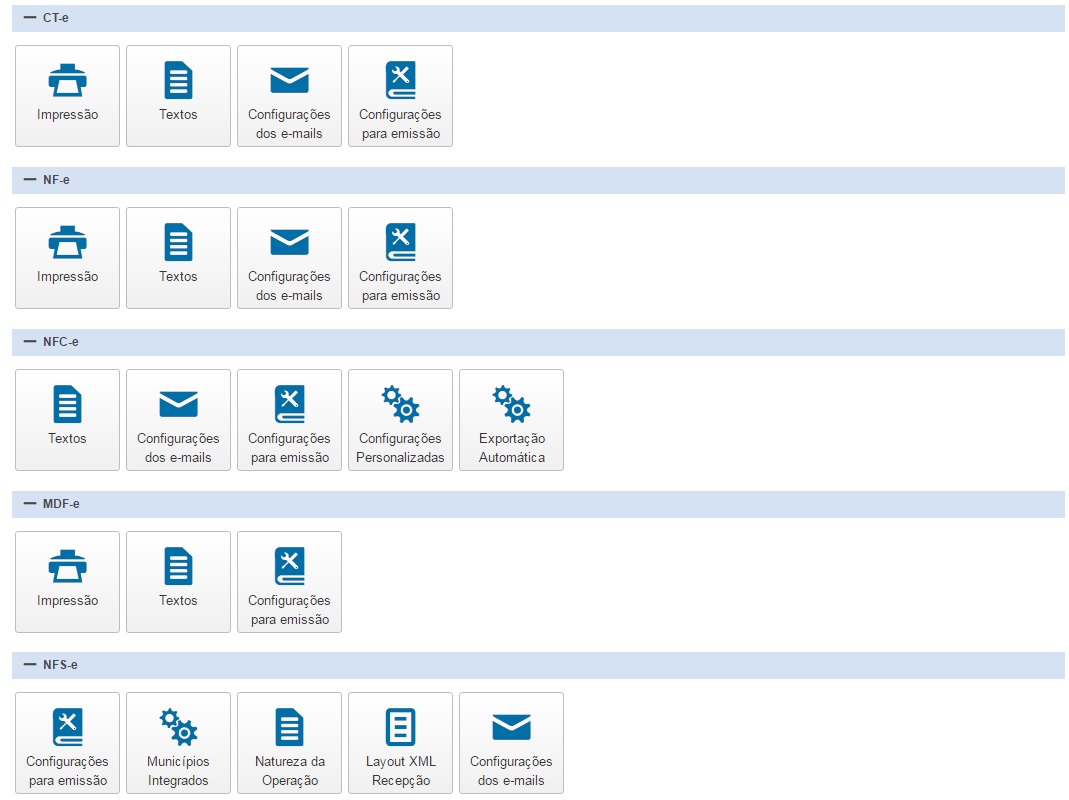Open Impressão in the MDF-e section
Image resolution: width=1069 pixels, height=800 pixels.
click(67, 582)
